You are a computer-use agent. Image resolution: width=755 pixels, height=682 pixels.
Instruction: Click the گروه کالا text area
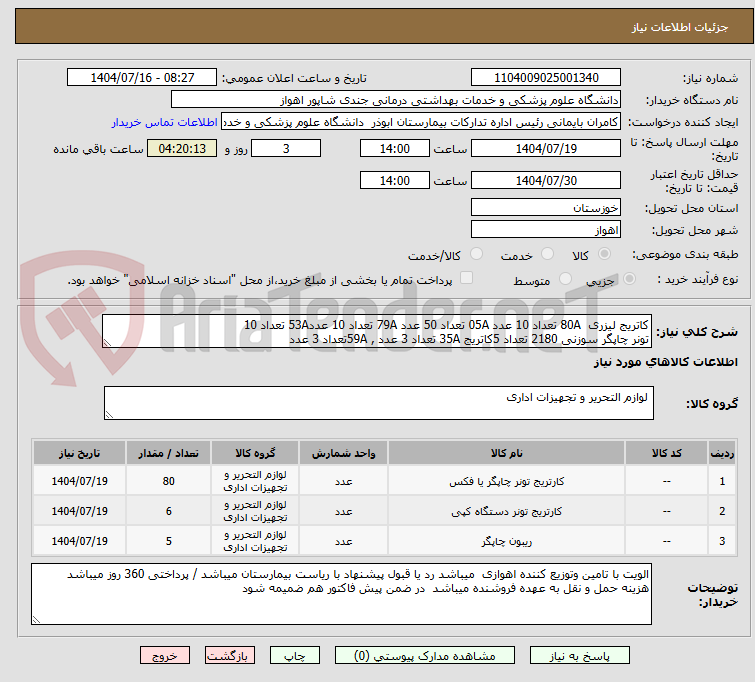[x=378, y=403]
